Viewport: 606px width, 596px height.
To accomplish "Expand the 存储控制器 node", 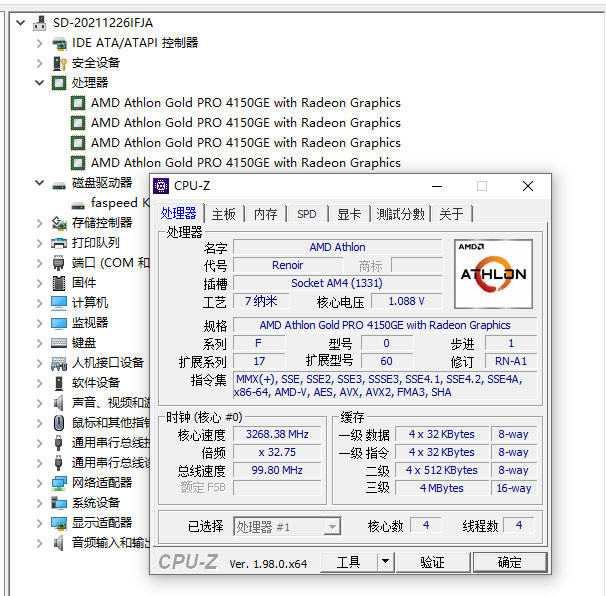I will 39,223.
